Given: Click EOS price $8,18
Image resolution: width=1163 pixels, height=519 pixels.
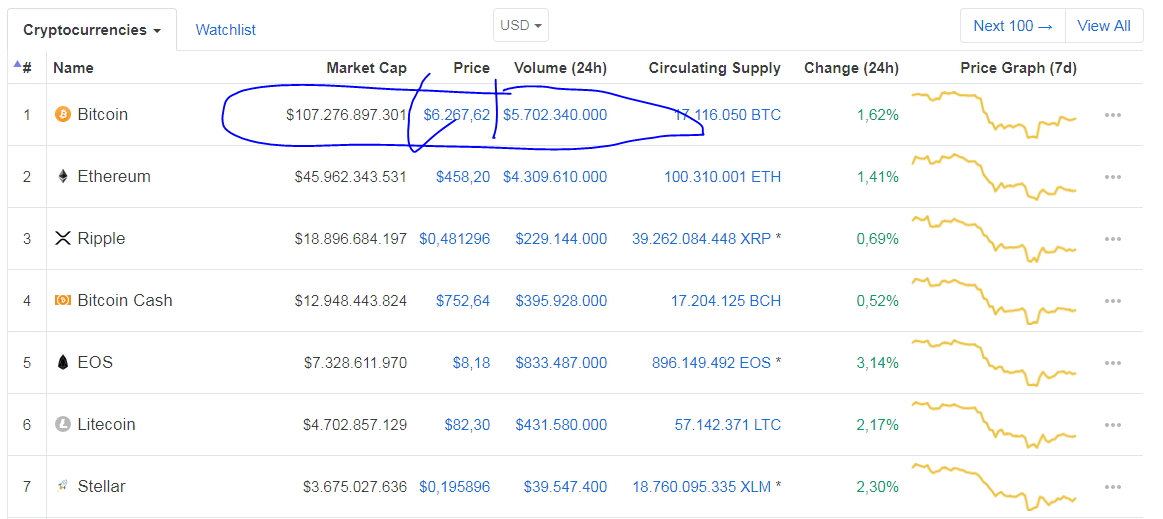Looking at the screenshot, I should (472, 363).
